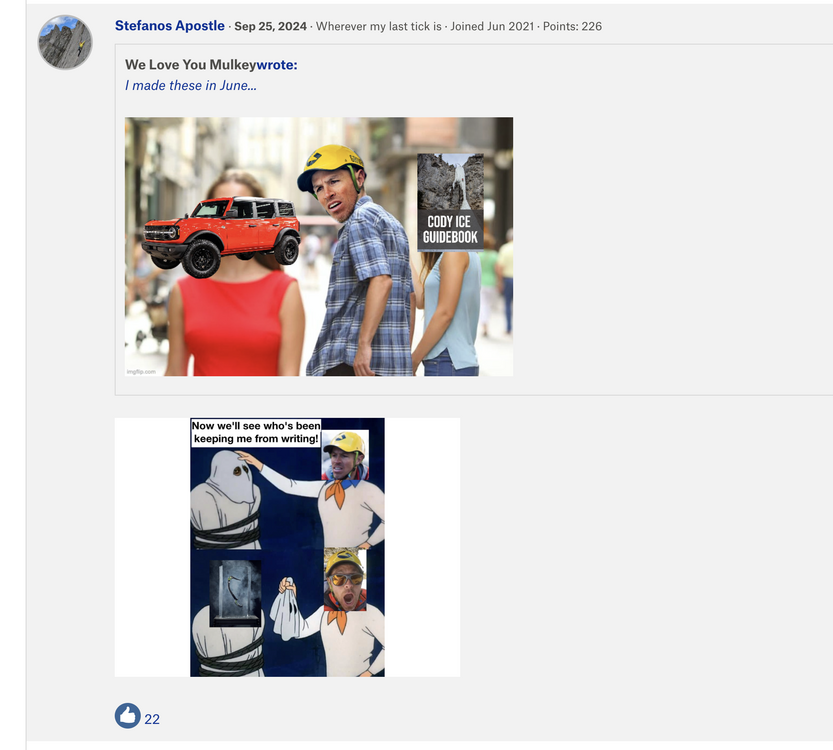Viewport: 833px width, 750px height.
Task: Click the imgflip.com watermark on the meme
Action: tap(142, 371)
